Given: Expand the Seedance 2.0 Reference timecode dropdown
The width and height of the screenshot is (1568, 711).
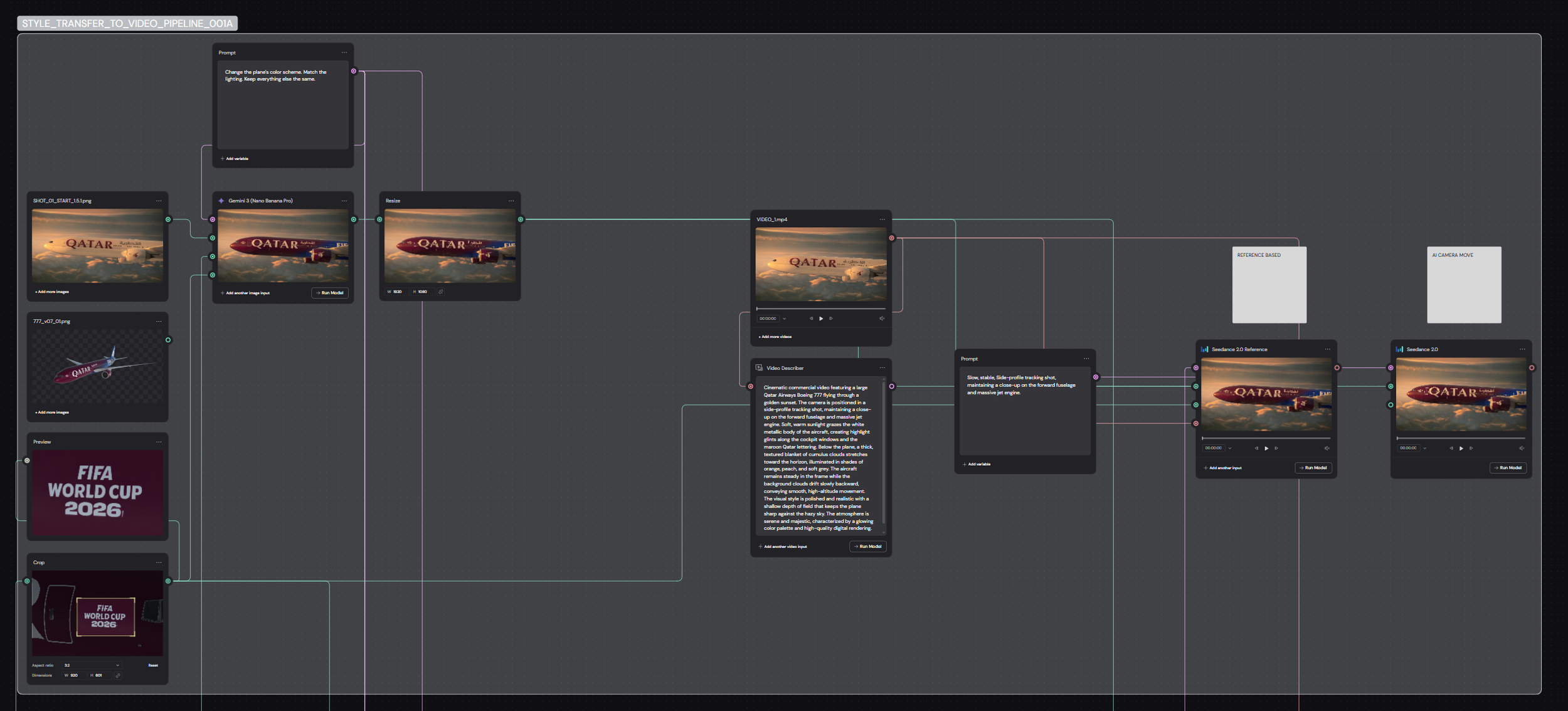Looking at the screenshot, I should click(1230, 448).
